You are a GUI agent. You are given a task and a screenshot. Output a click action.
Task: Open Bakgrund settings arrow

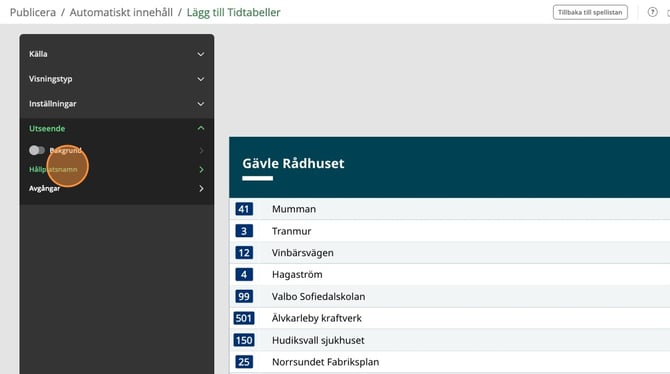point(201,150)
